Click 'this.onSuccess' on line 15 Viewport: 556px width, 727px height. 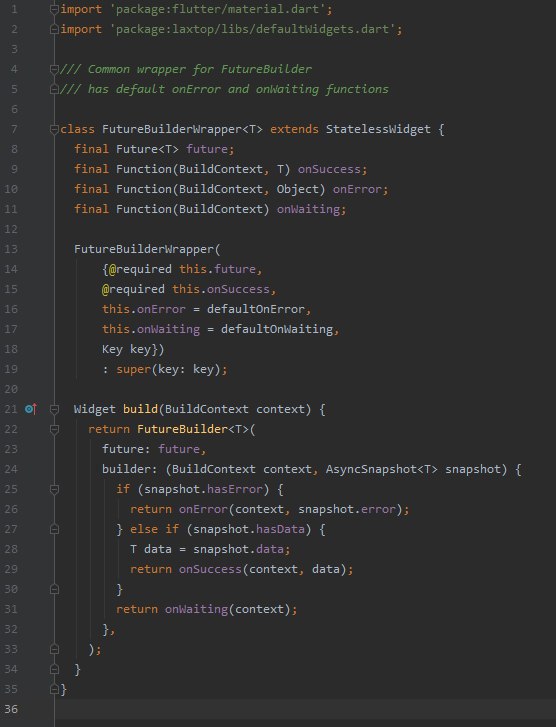(x=221, y=289)
